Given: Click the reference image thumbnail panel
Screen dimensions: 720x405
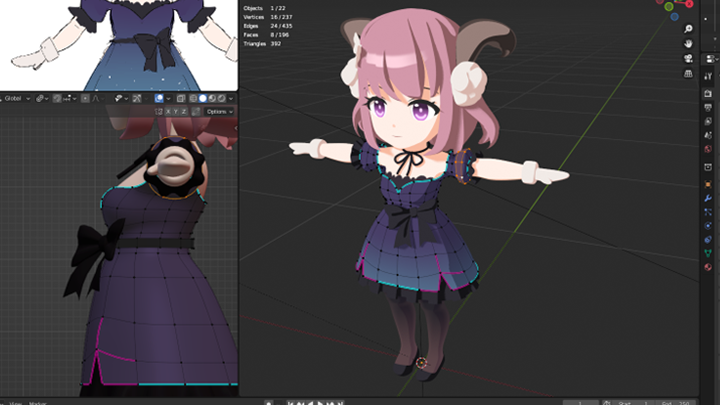Looking at the screenshot, I should point(119,45).
